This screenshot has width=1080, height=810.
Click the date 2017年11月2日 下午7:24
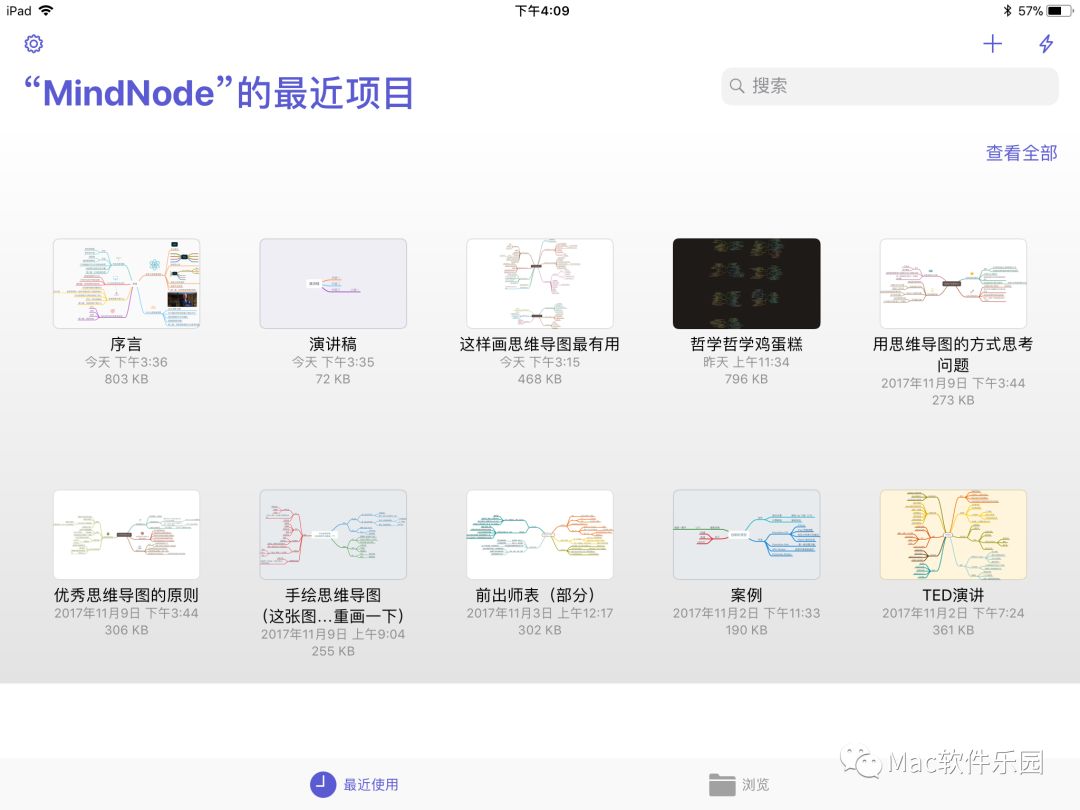pyautogui.click(x=953, y=613)
